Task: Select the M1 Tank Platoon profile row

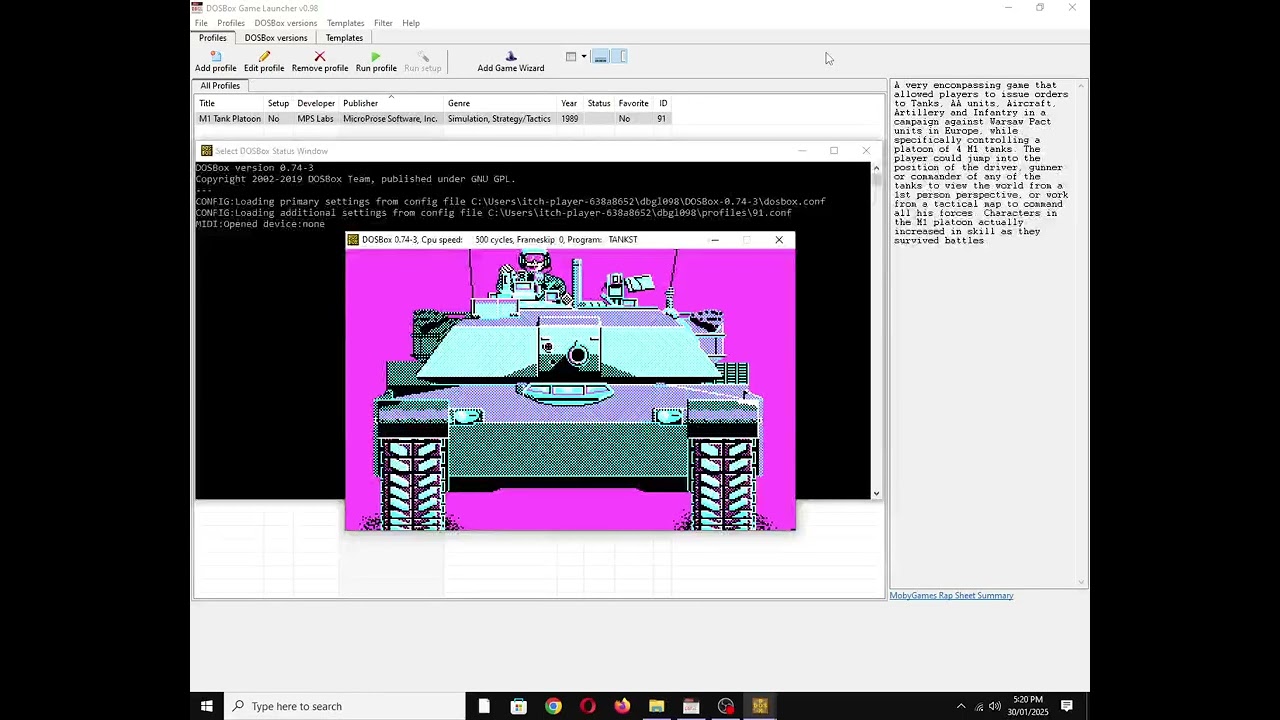Action: point(432,119)
